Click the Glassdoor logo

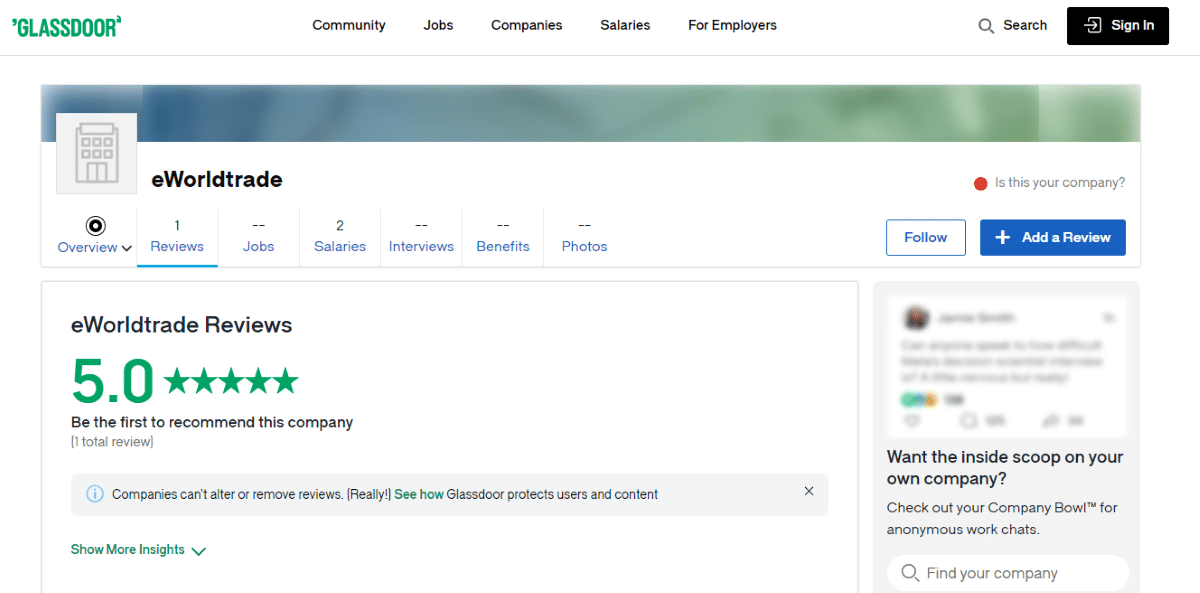(66, 26)
